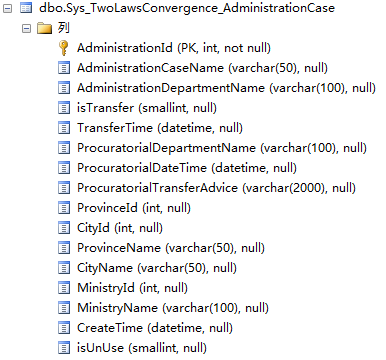This screenshot has width=386, height=360.
Task: Select the ProcuratorialDateTime column
Action: (187, 168)
